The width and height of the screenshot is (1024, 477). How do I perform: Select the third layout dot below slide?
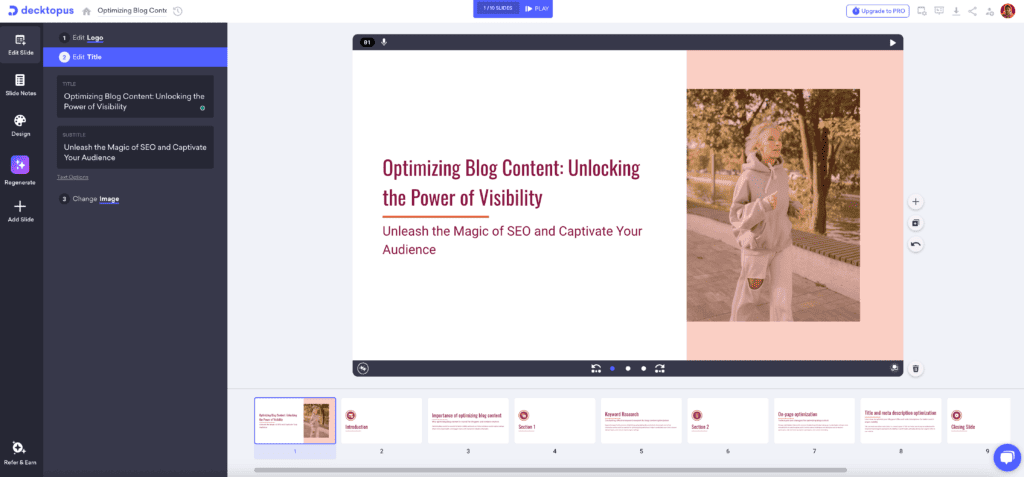[644, 369]
